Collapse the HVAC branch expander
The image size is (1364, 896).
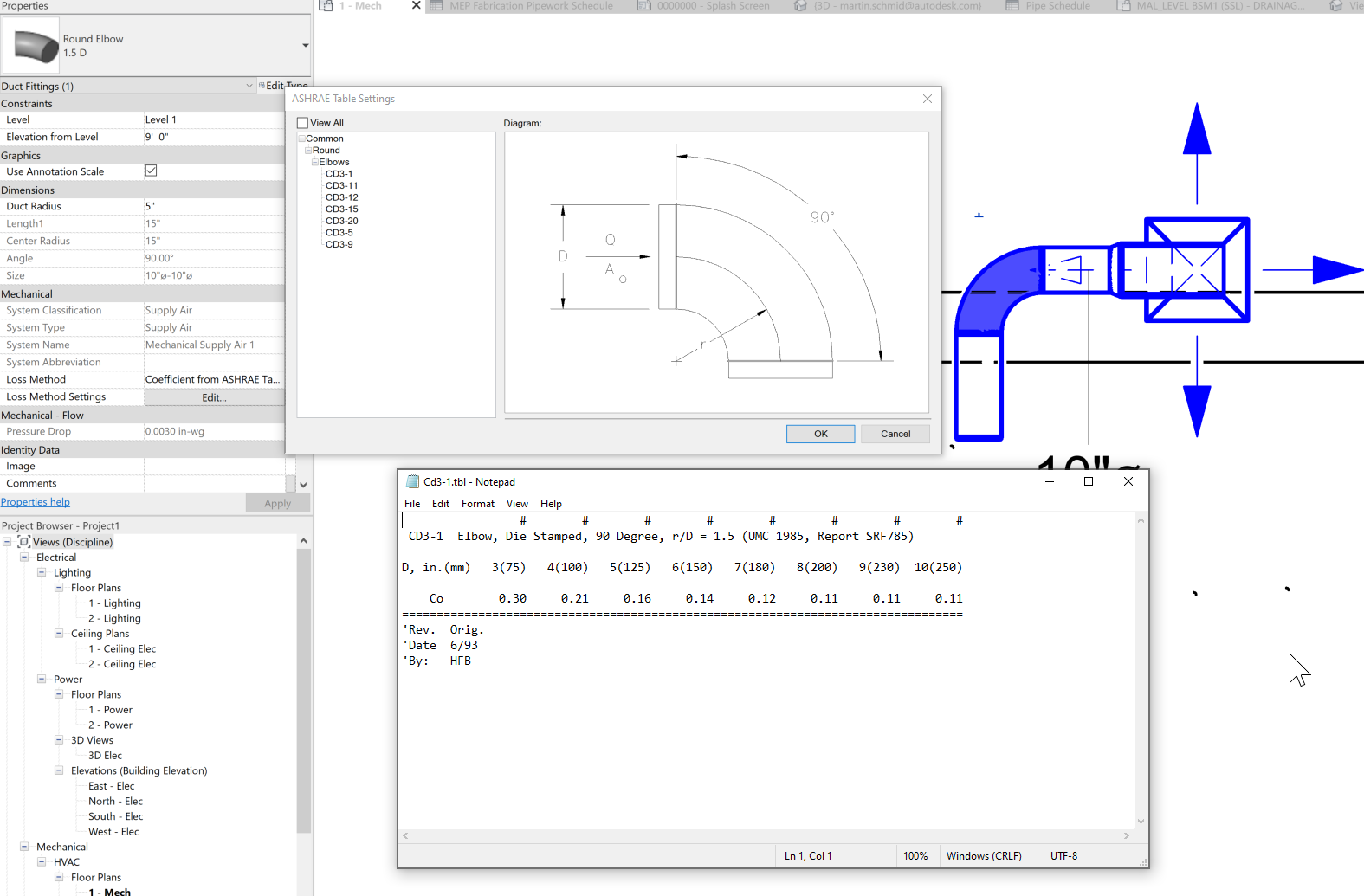(42, 862)
